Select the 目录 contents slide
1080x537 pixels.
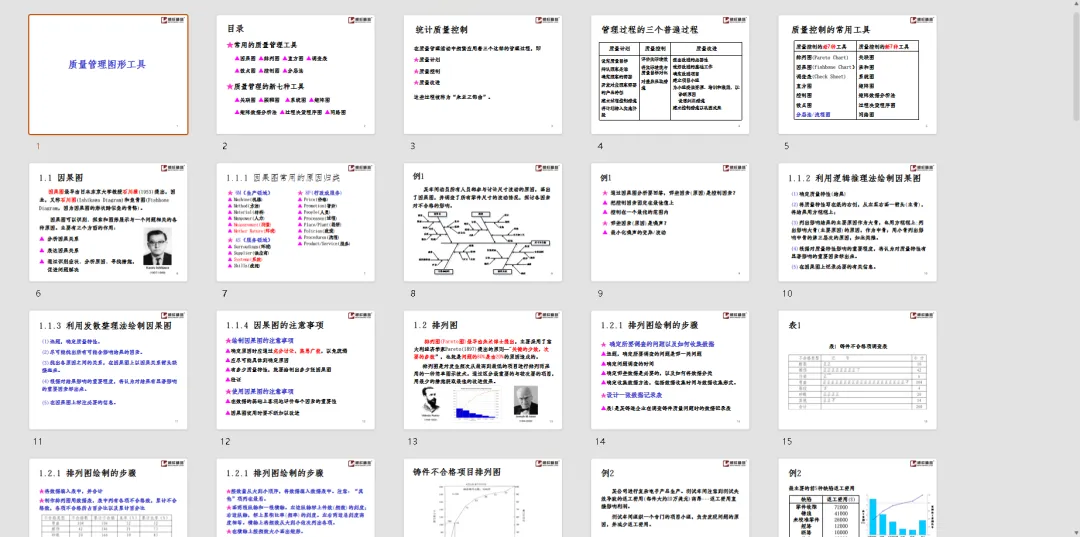[295, 74]
